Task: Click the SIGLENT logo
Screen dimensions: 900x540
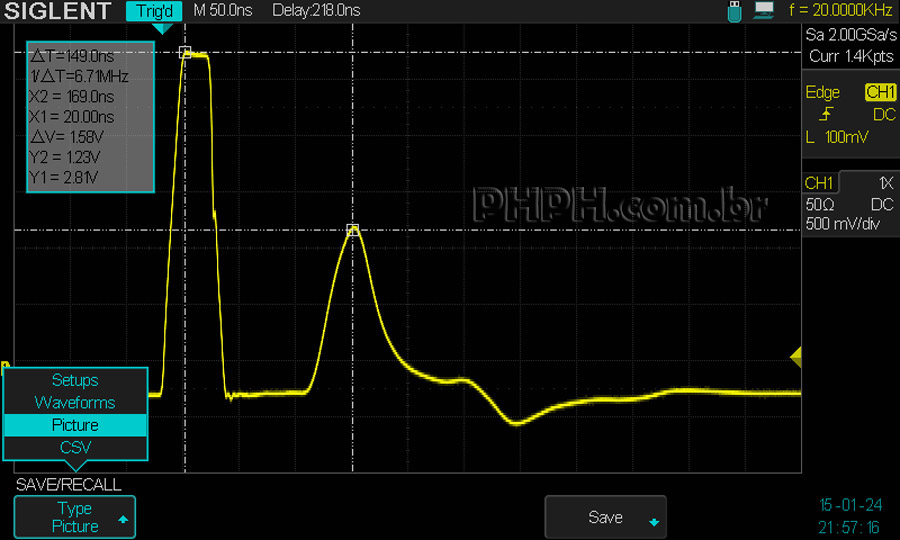Action: point(58,11)
